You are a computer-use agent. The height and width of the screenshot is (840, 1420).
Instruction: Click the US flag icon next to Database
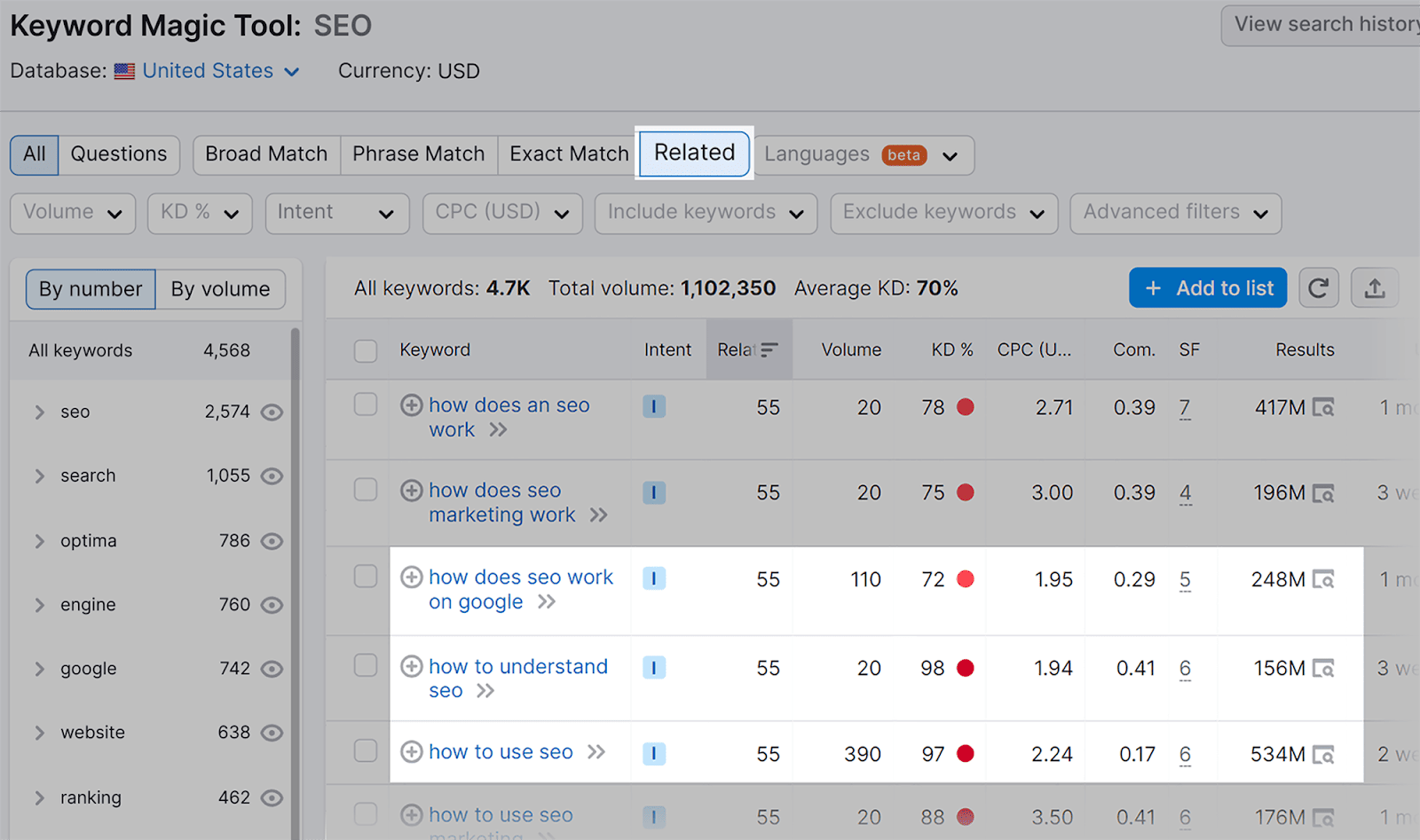(124, 71)
